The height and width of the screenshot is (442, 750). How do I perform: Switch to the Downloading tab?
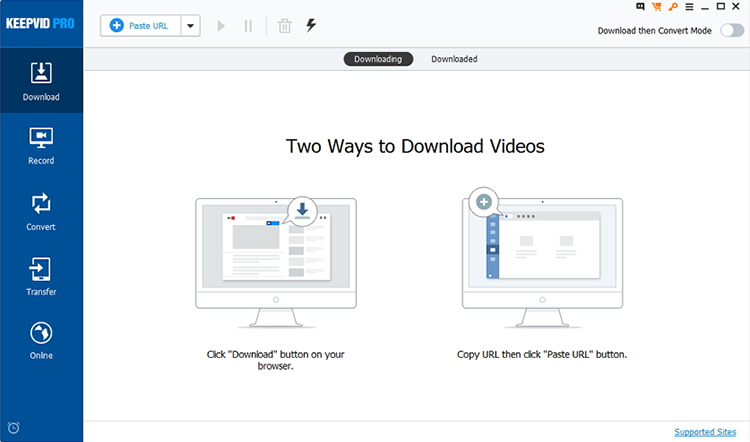378,59
